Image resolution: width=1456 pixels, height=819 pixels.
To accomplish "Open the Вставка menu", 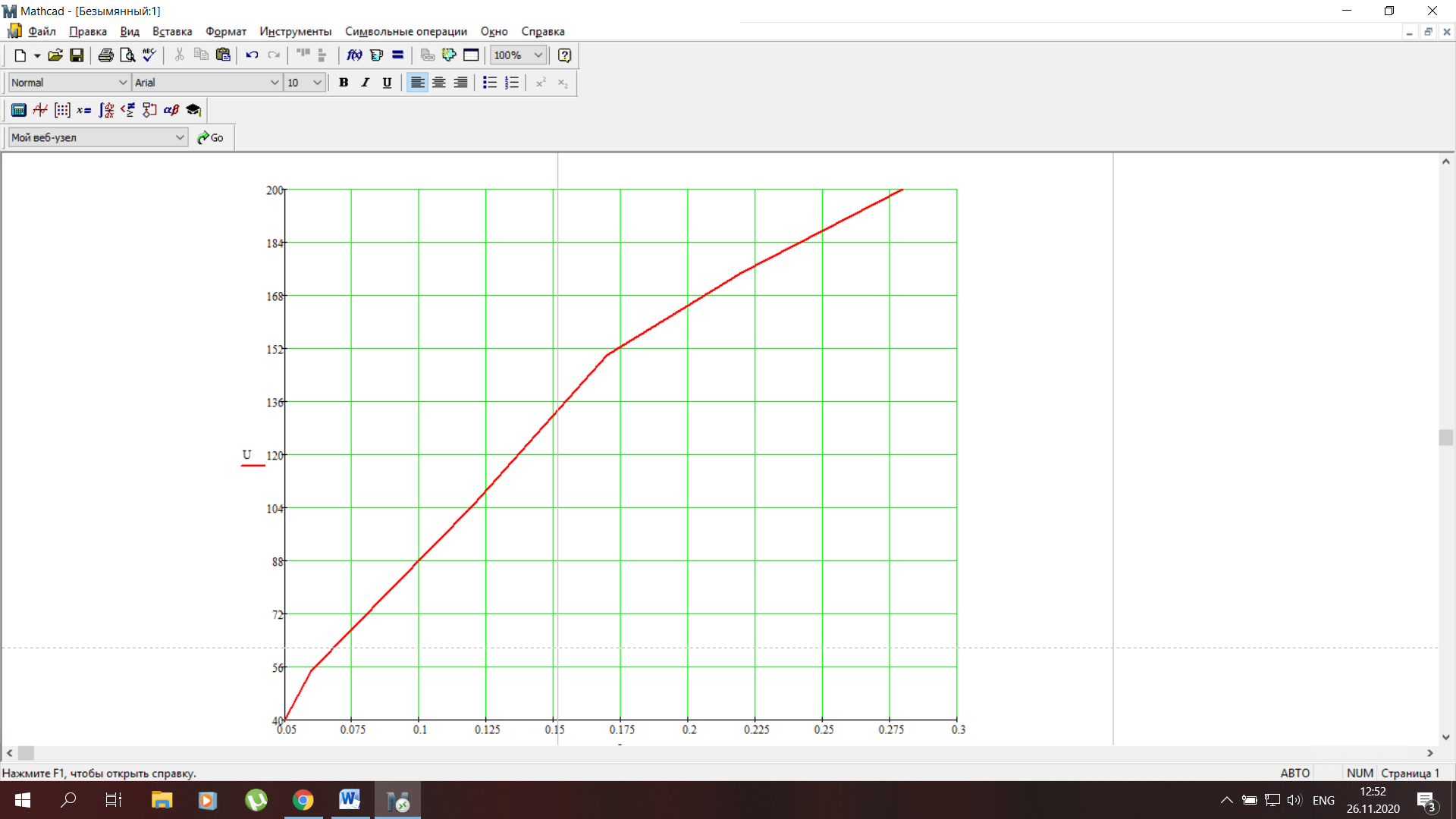I will 172,31.
